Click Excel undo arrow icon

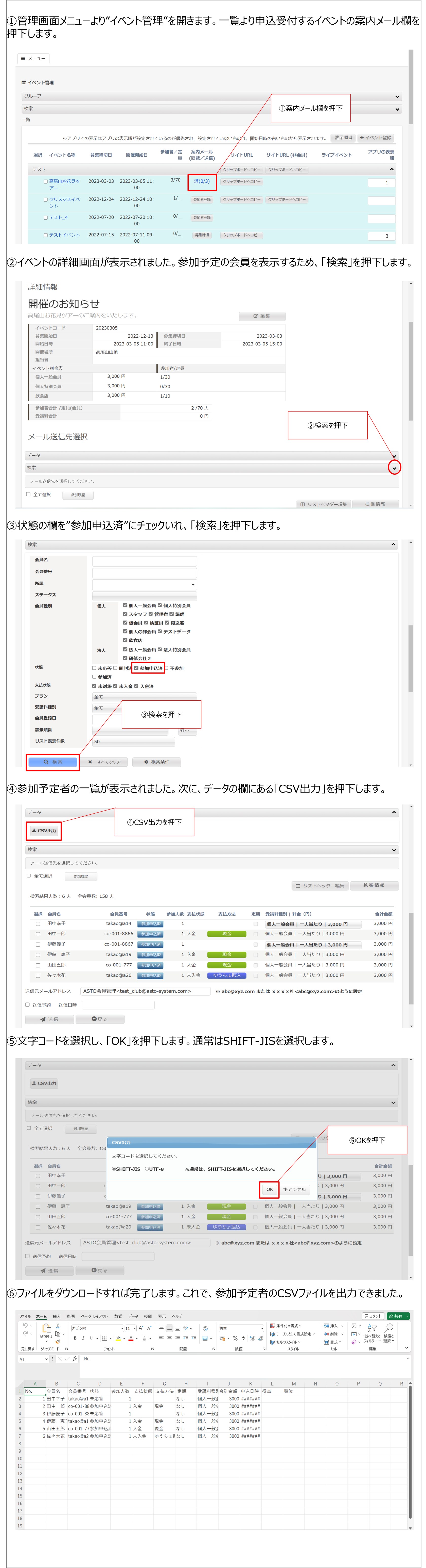point(26,1326)
